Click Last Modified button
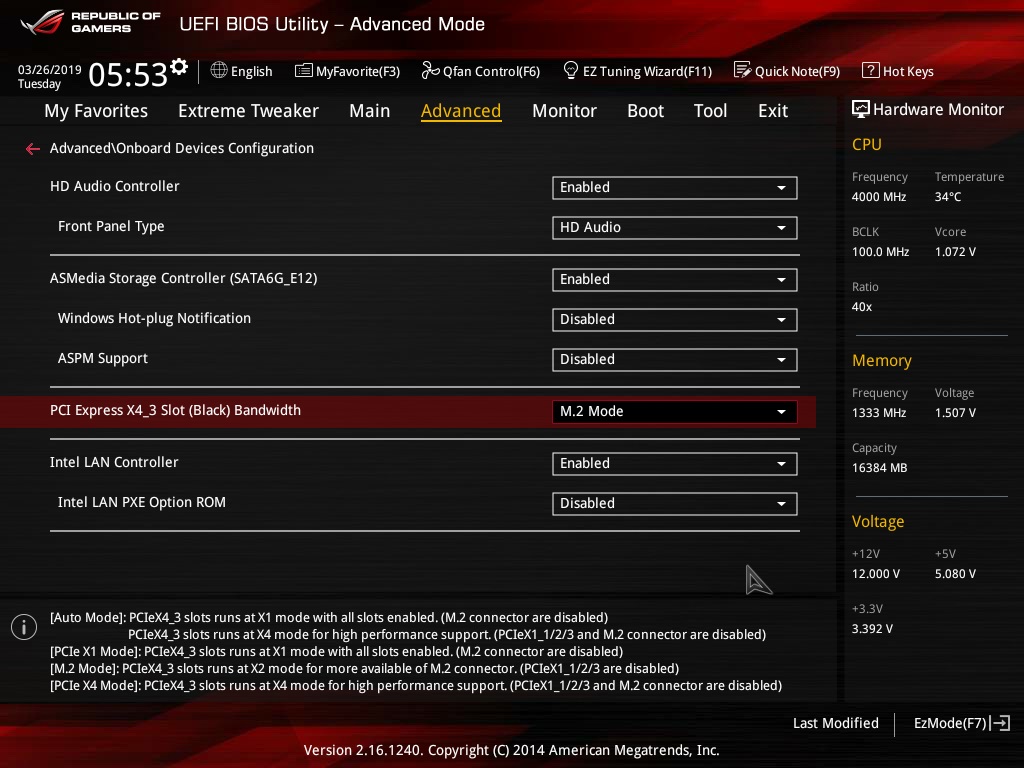The width and height of the screenshot is (1024, 768). [x=835, y=723]
